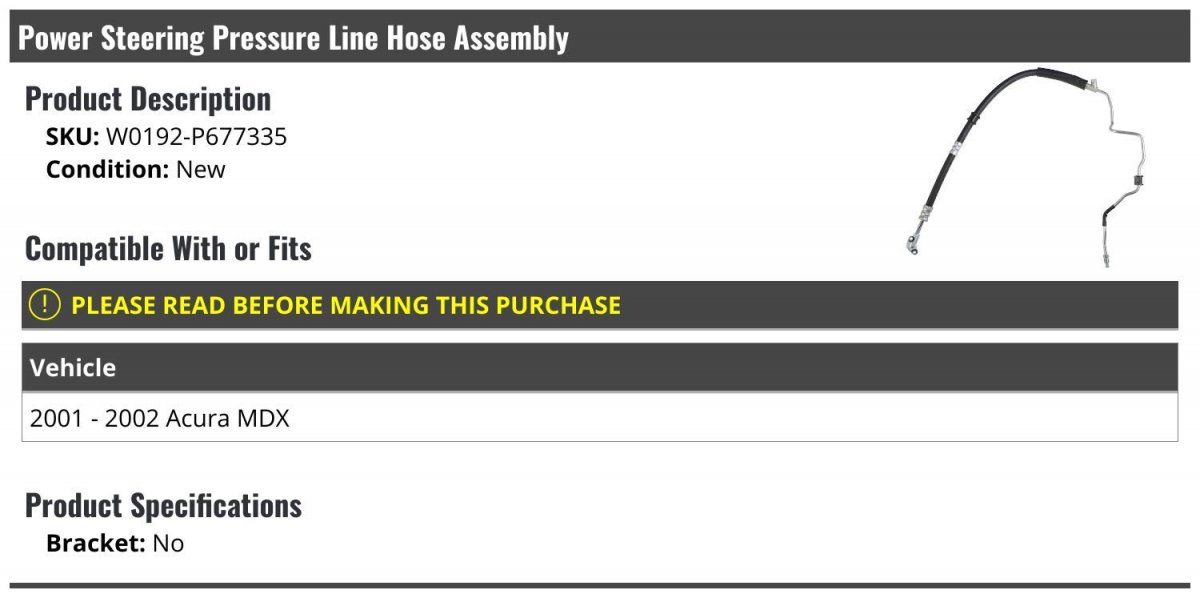The width and height of the screenshot is (1200, 598).
Task: Click the PLEASE READ BEFORE MAKING THIS PURCHASE banner
Action: point(600,305)
